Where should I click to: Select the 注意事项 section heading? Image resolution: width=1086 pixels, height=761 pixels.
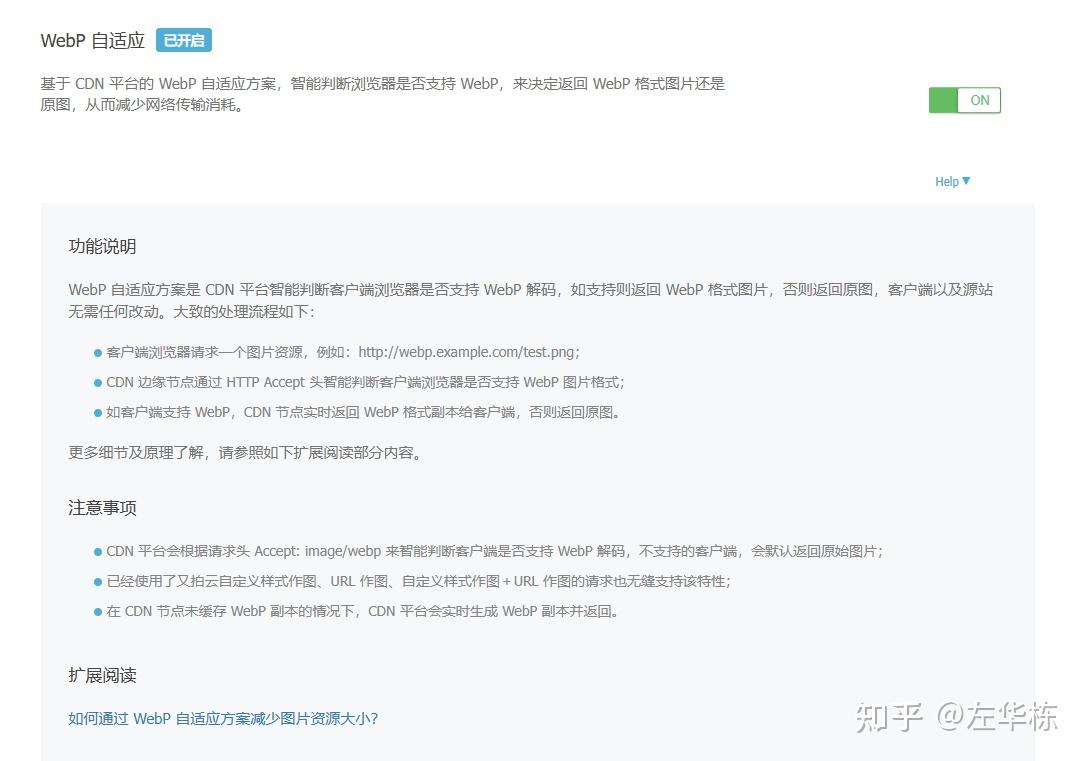101,507
